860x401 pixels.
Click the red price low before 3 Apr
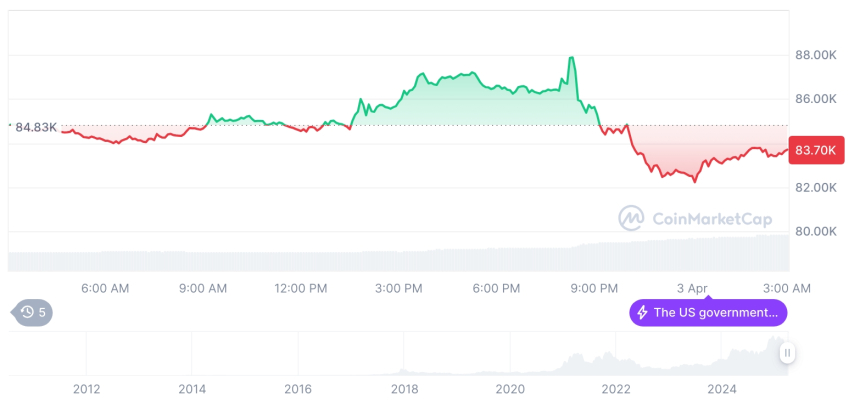[x=694, y=181]
